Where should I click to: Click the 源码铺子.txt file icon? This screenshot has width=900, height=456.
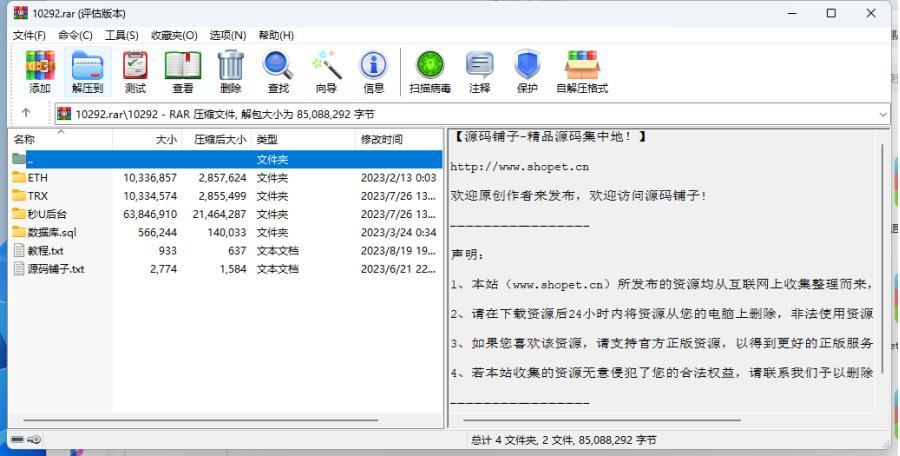pyautogui.click(x=19, y=269)
